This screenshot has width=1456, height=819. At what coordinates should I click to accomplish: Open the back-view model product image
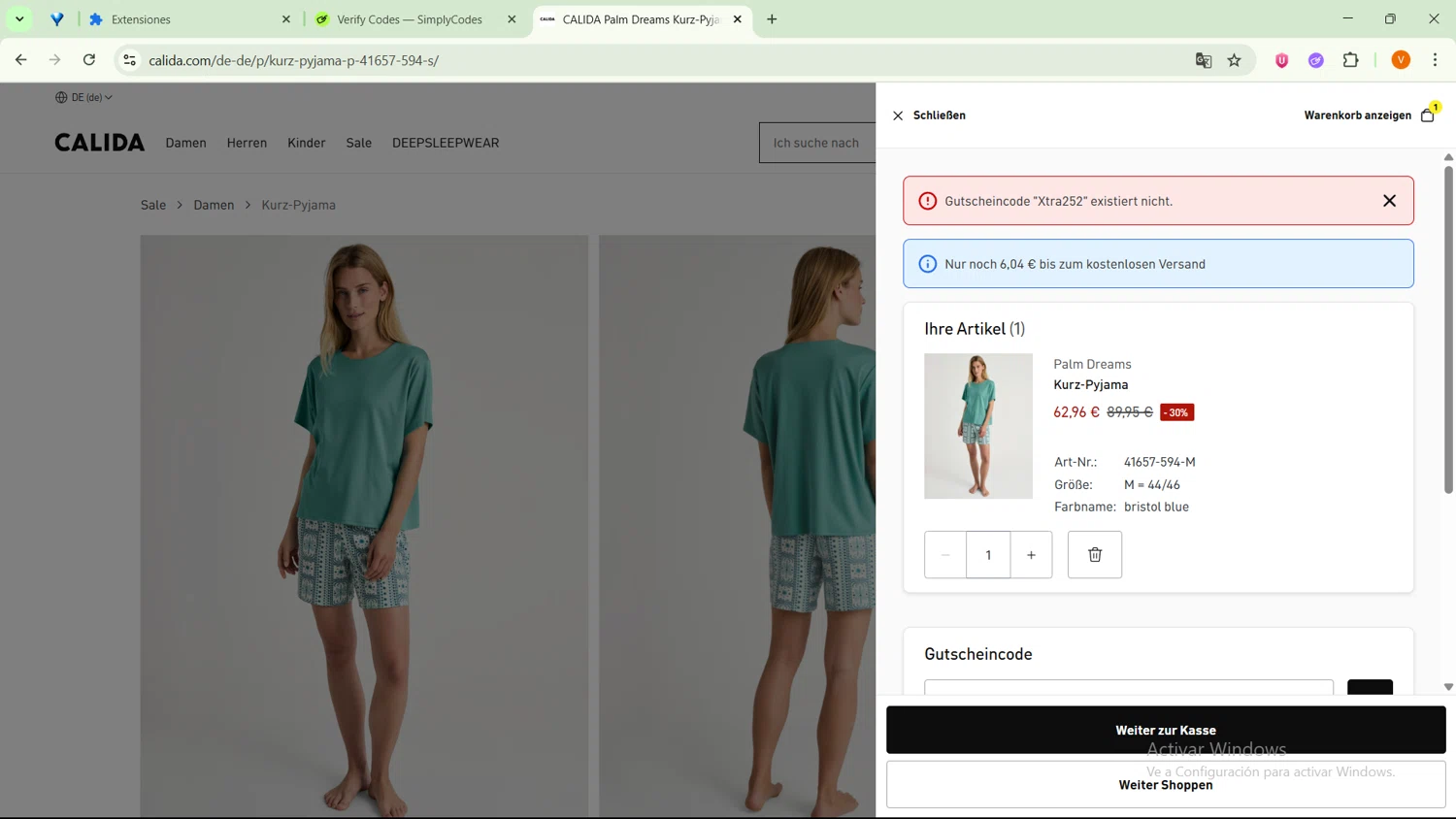click(737, 526)
